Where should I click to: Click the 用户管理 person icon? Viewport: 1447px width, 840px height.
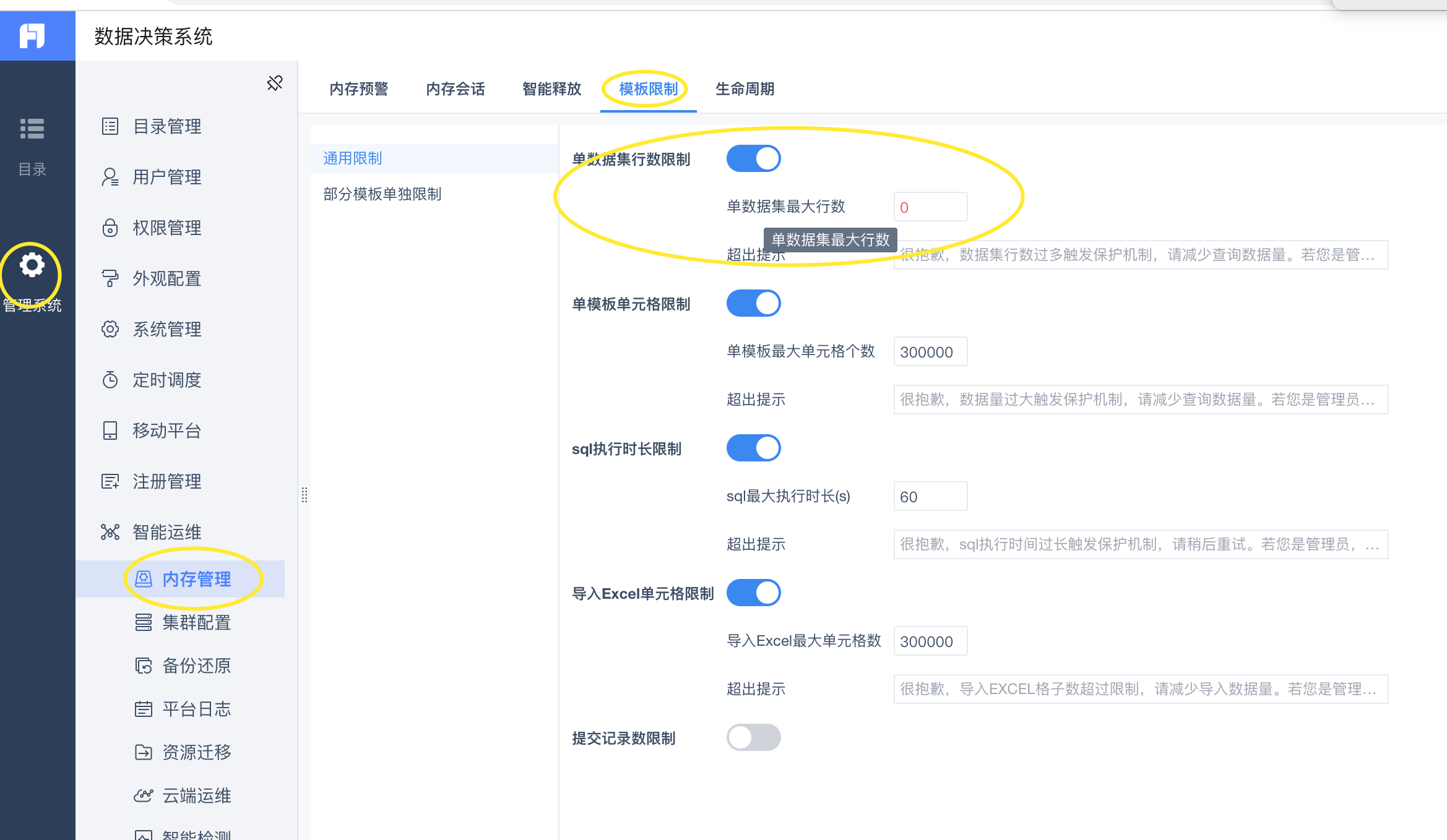110,177
